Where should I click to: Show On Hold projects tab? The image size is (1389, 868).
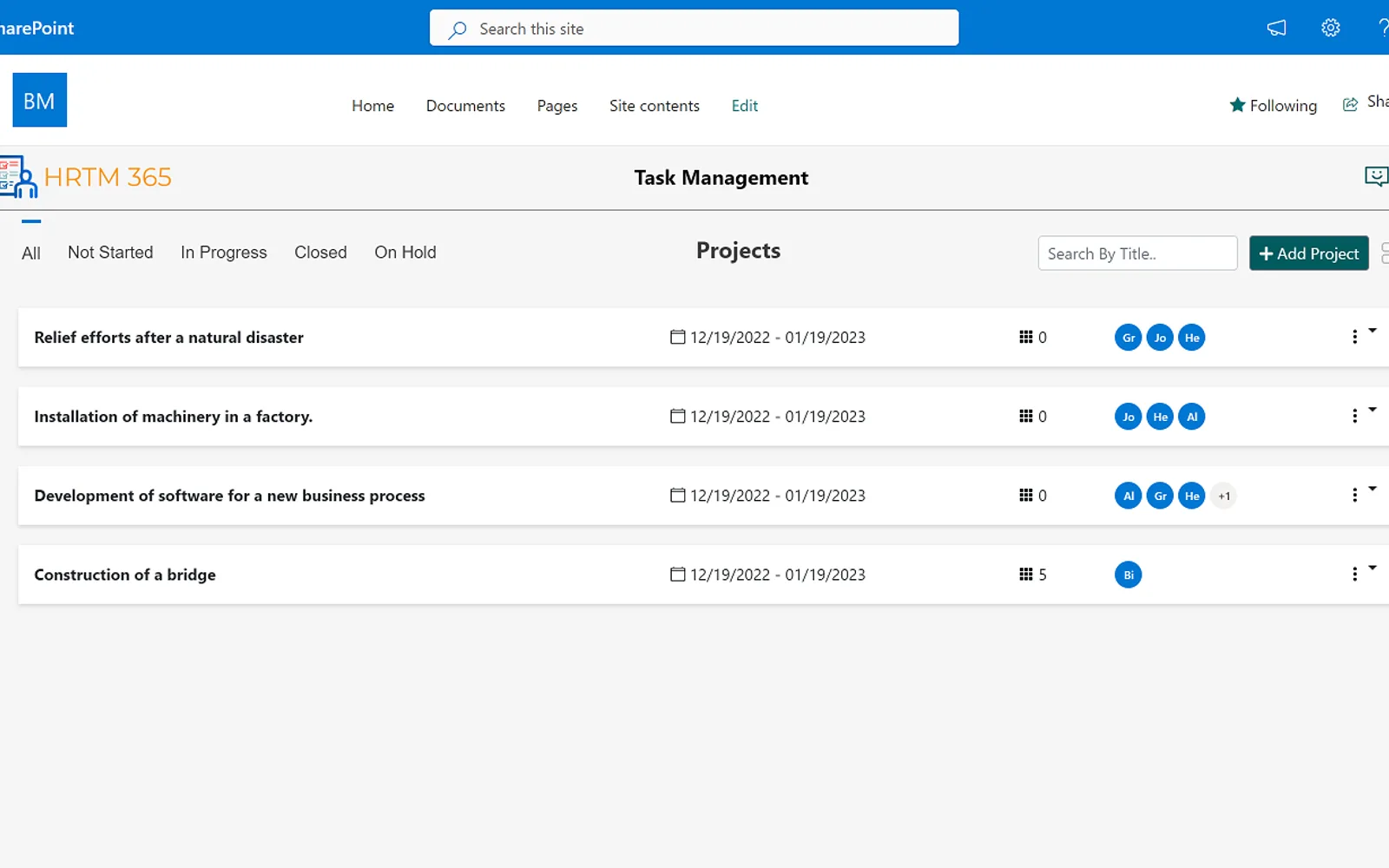coord(405,253)
